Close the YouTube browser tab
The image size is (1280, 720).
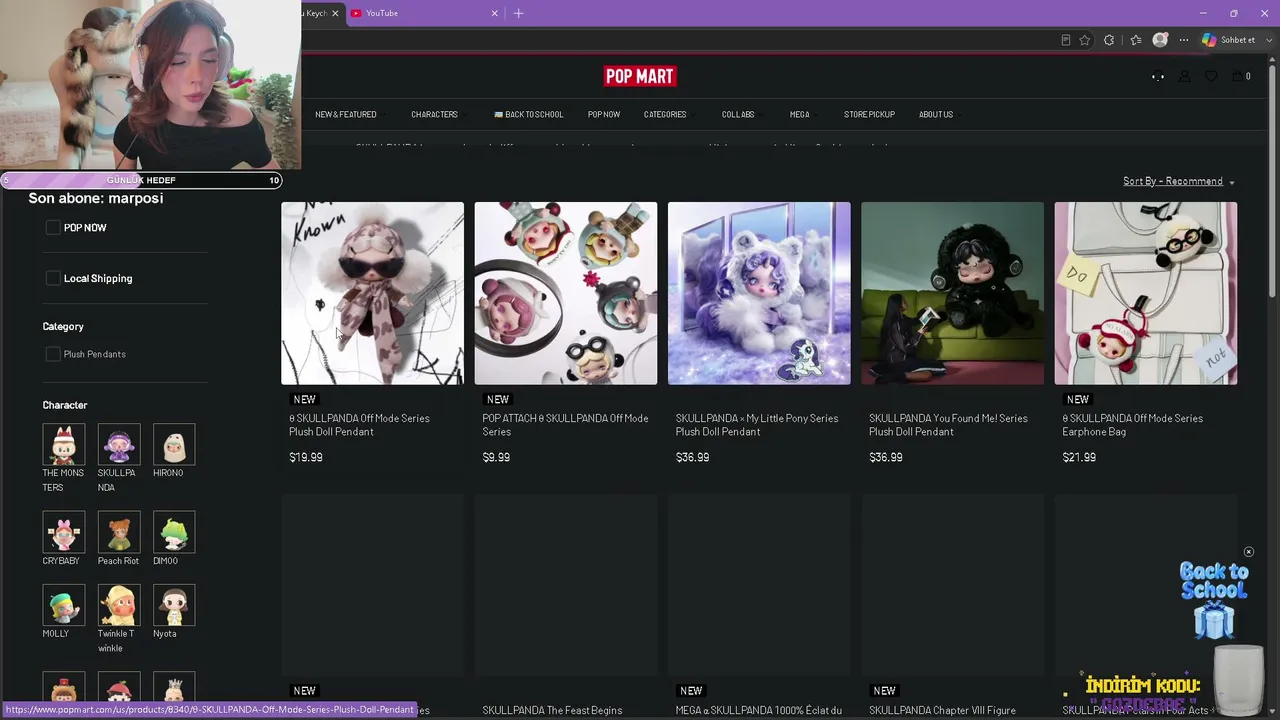[494, 13]
